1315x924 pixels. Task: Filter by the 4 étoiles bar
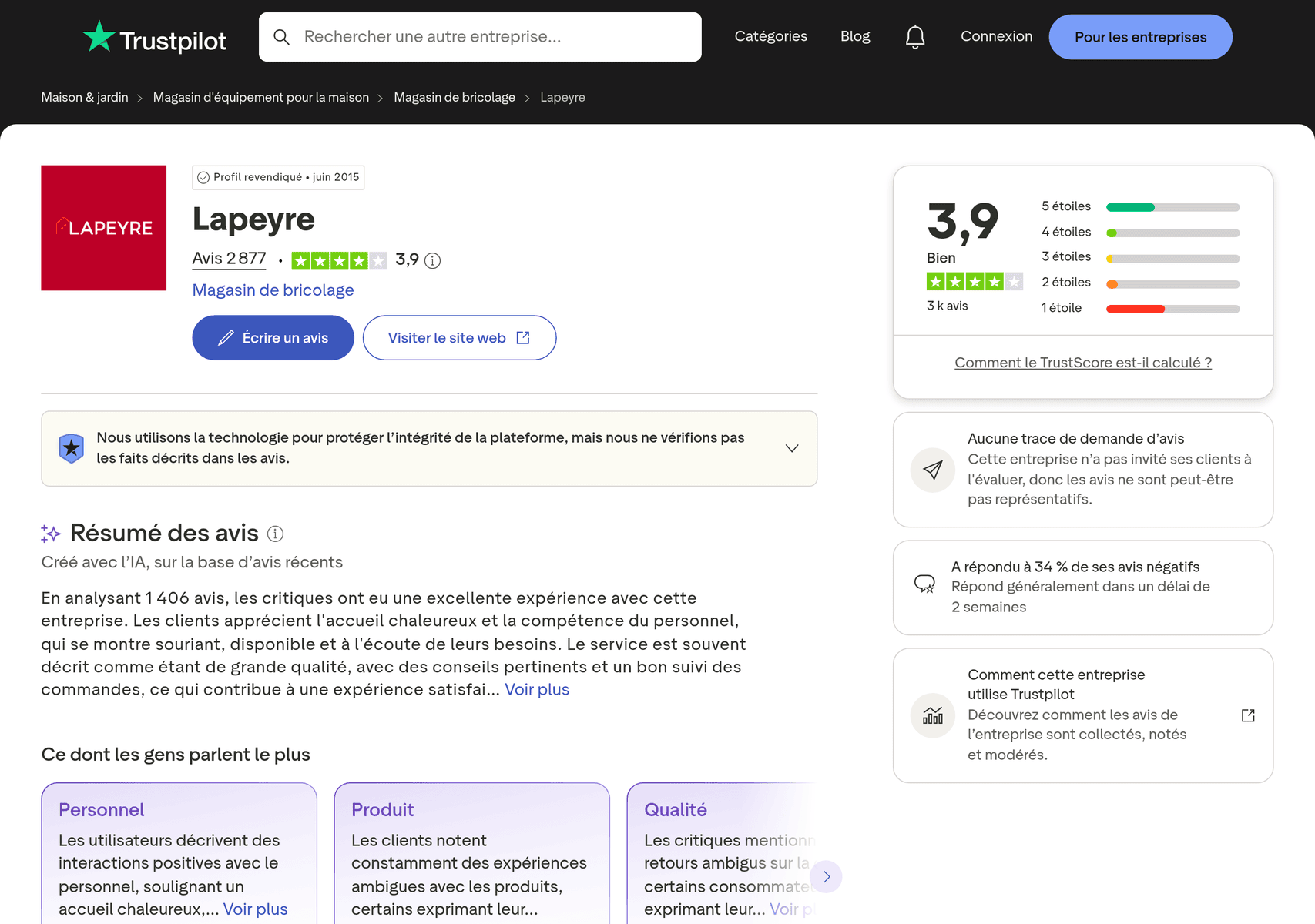(x=1172, y=233)
